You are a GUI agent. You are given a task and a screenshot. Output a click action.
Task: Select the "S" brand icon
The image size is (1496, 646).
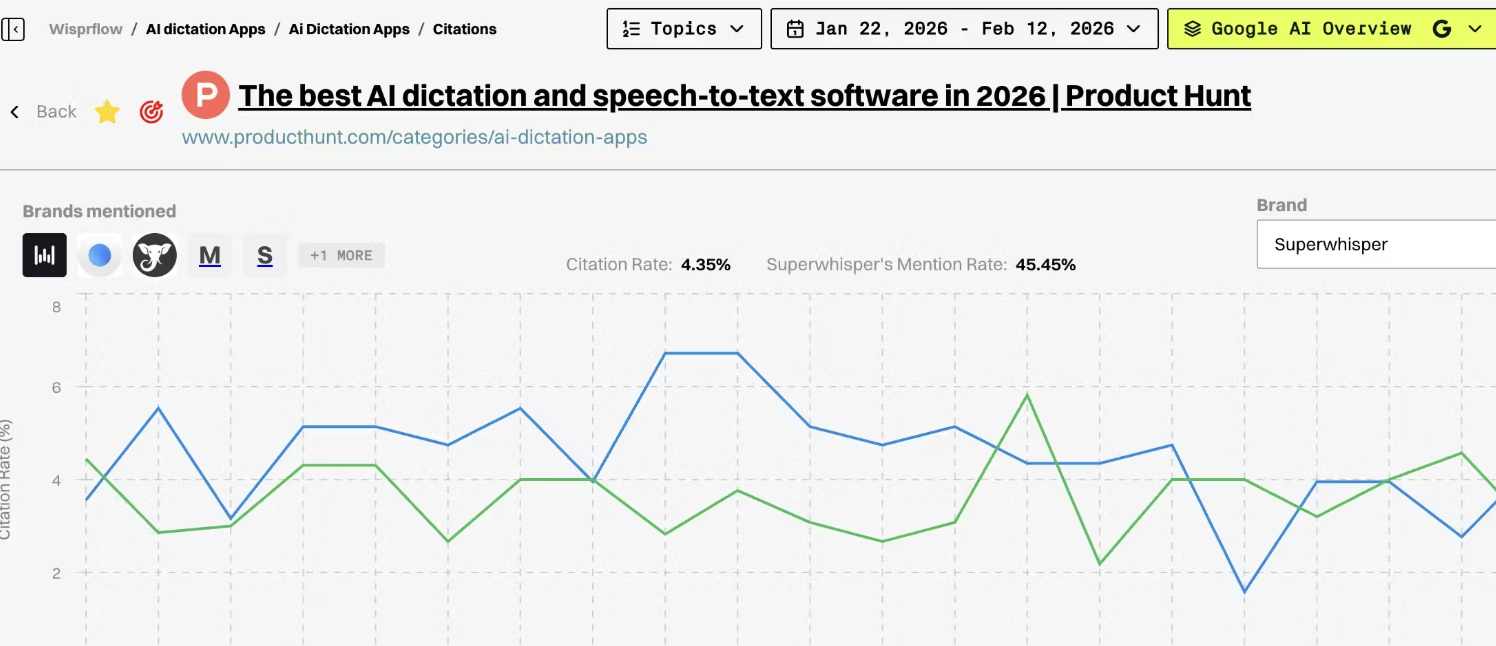[x=264, y=255]
